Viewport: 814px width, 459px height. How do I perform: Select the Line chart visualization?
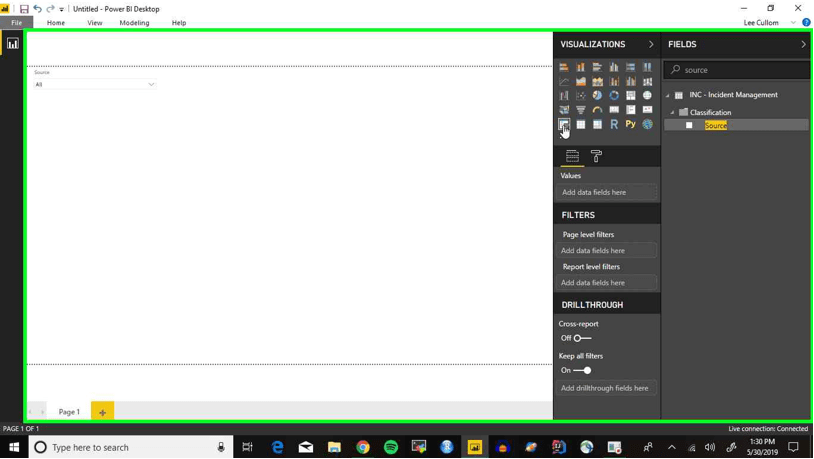564,82
